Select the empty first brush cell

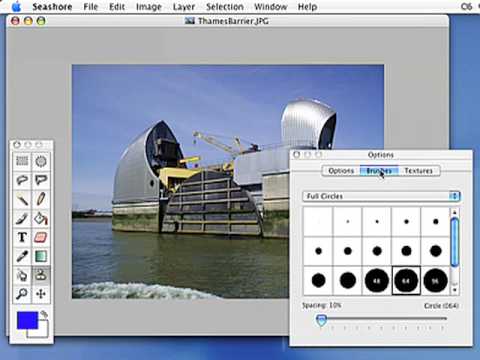tap(318, 222)
